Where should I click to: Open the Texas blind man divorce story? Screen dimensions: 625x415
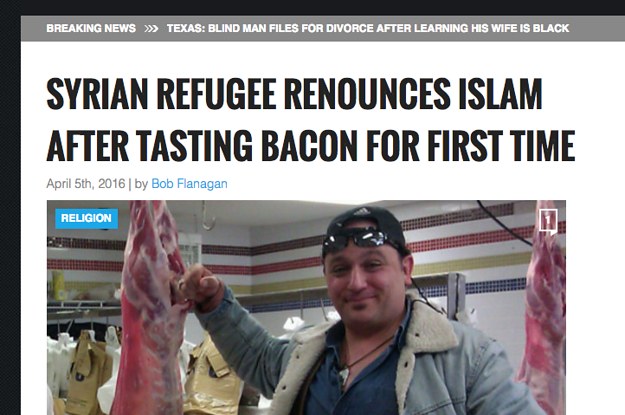(x=368, y=28)
